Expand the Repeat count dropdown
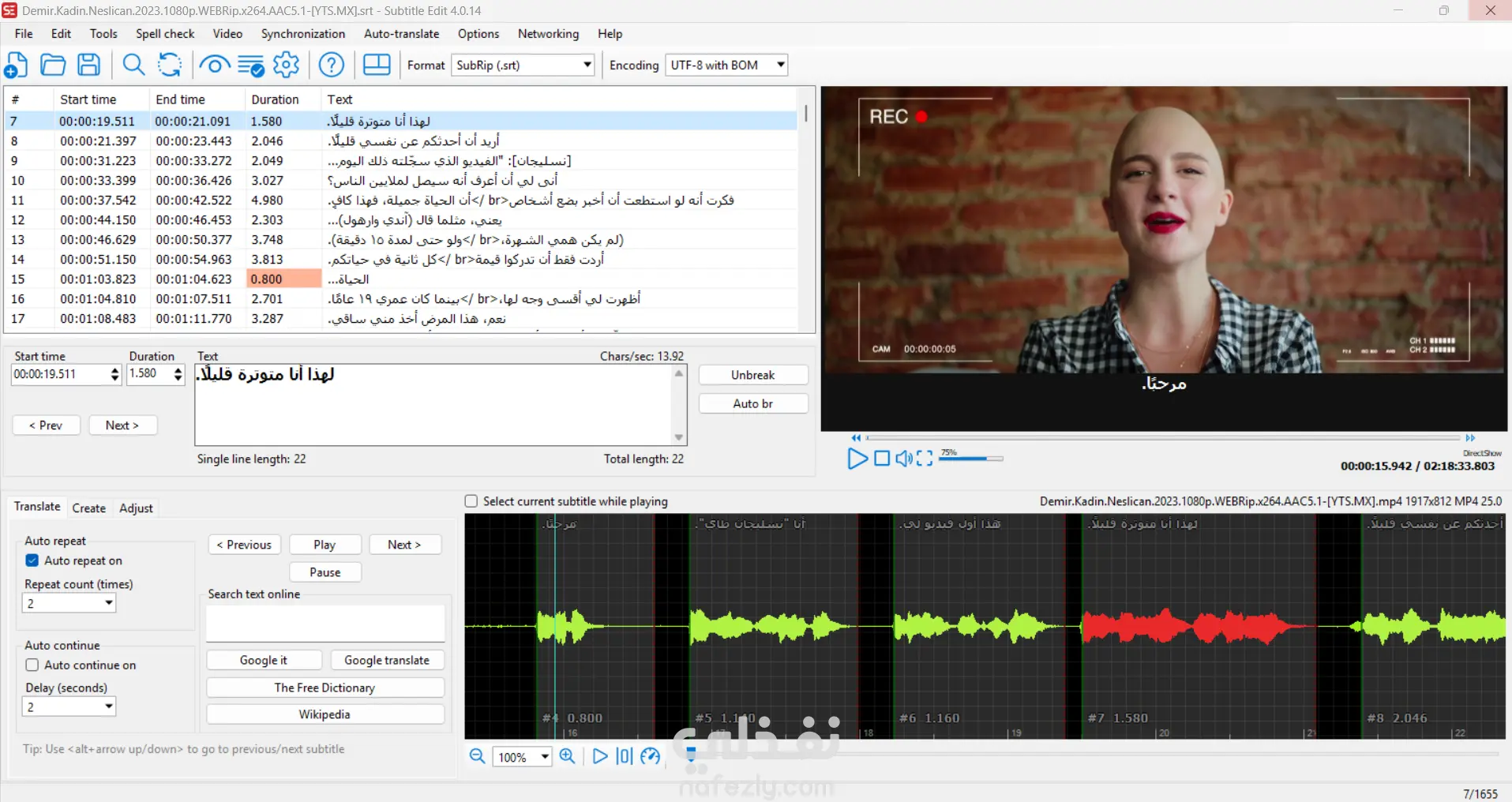The width and height of the screenshot is (1512, 802). pos(109,603)
